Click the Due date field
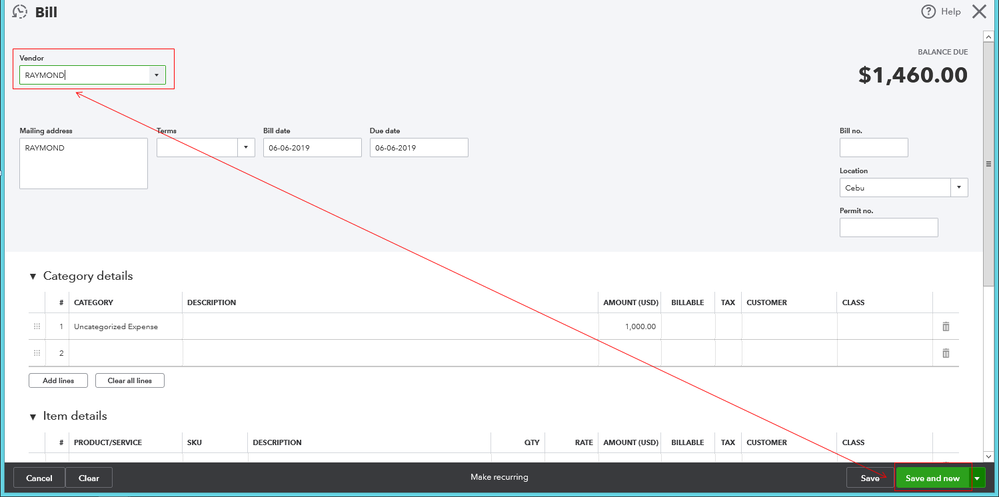Screen dimensions: 999x497 (x=419, y=147)
